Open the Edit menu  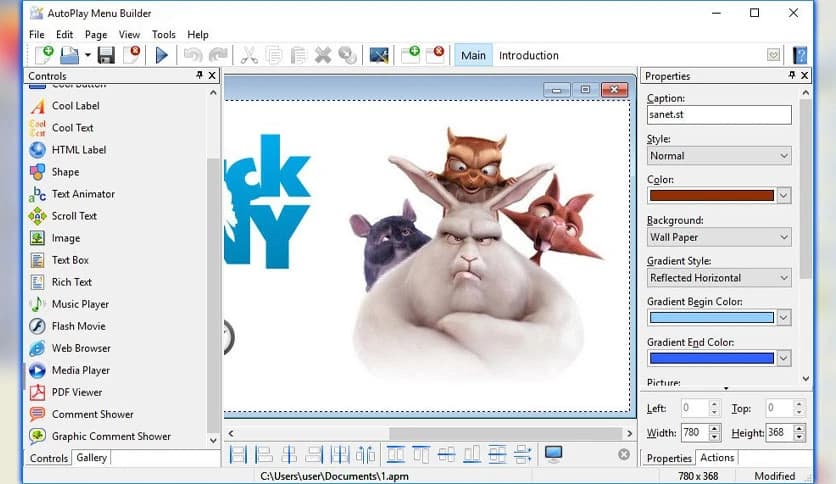tap(65, 35)
